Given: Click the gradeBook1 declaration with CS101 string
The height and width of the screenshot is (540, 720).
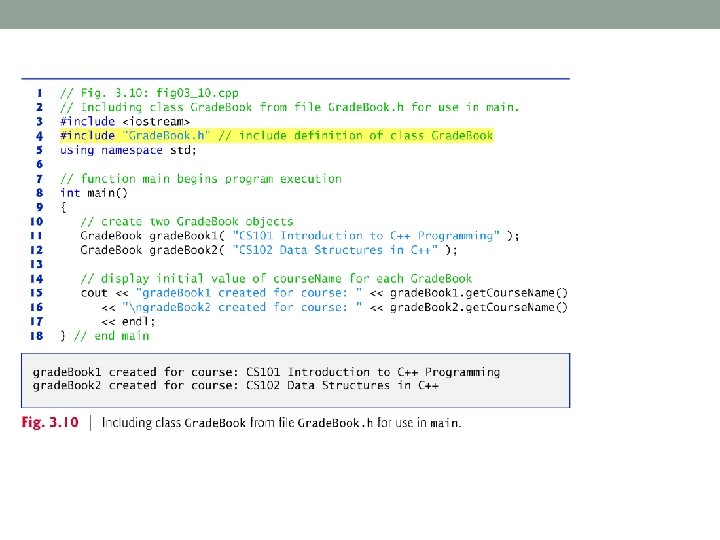Looking at the screenshot, I should pos(300,236).
